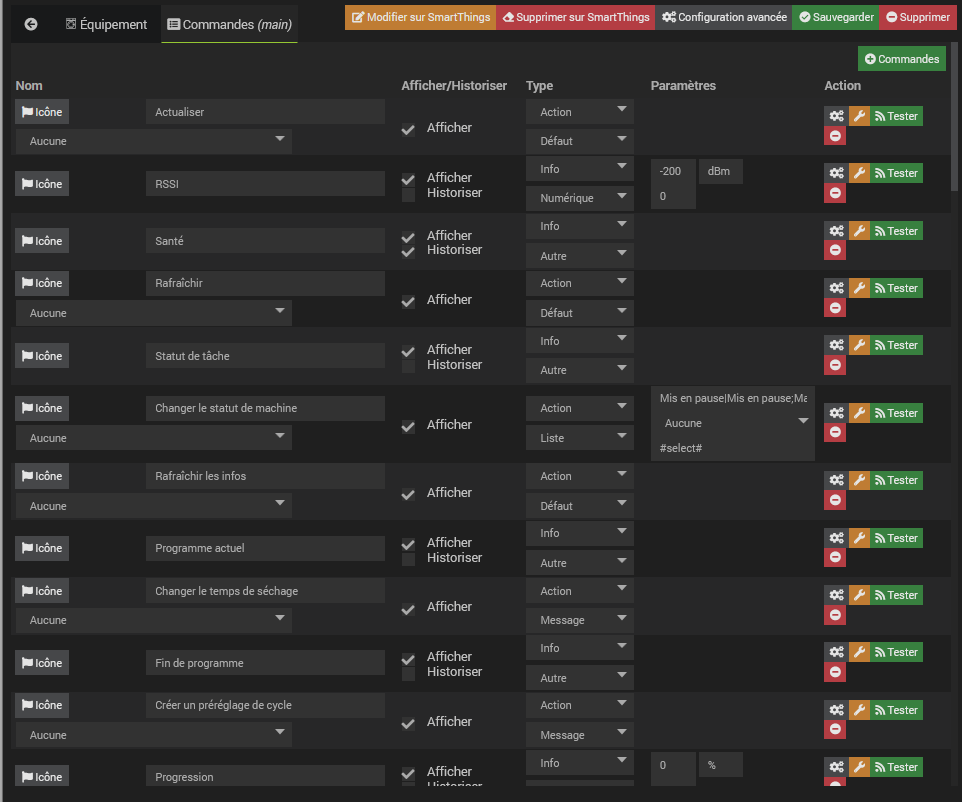The height and width of the screenshot is (802, 962).
Task: Click wrench for Changer le statut de machine
Action: 859,413
